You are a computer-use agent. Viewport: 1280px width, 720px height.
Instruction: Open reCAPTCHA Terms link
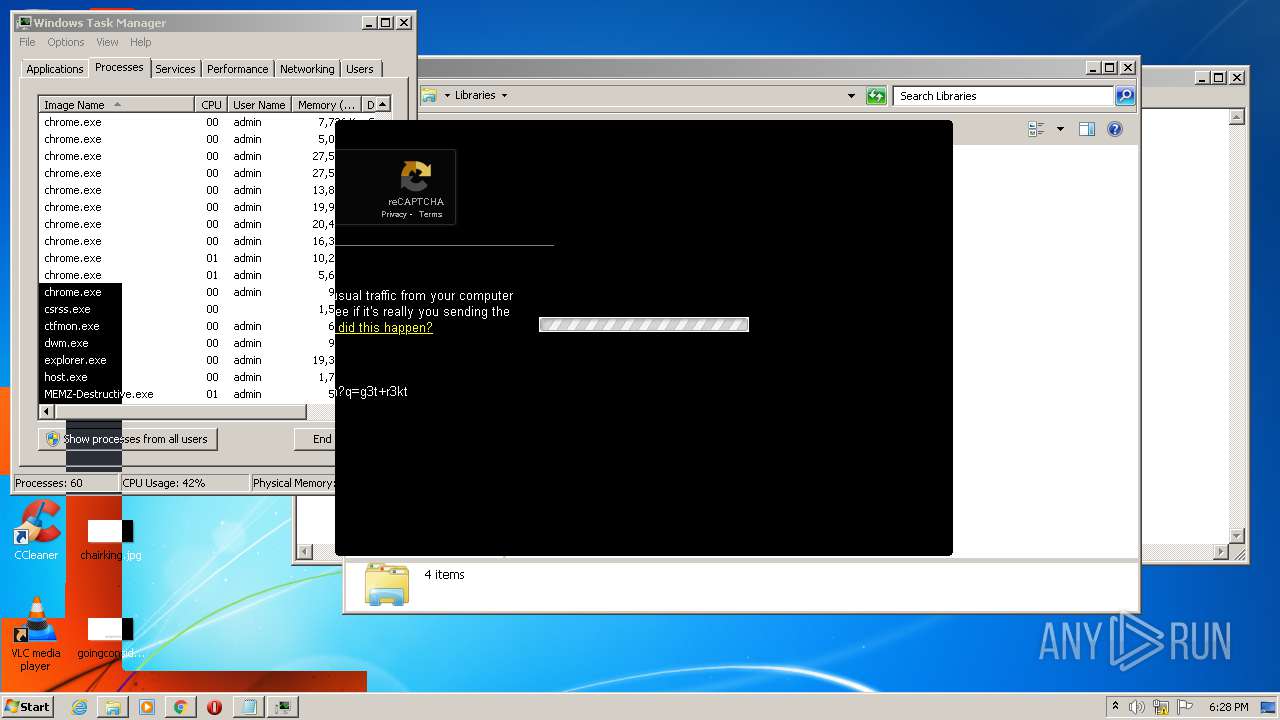coord(430,214)
